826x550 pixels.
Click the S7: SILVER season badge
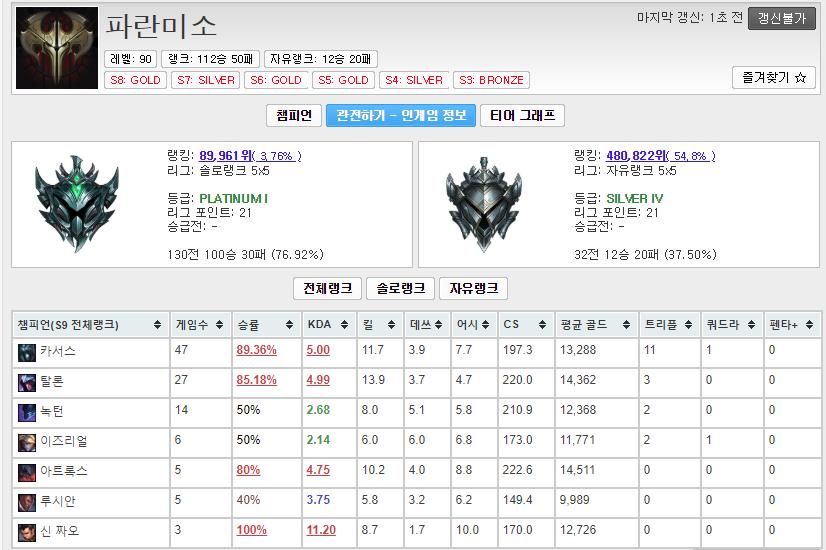click(x=205, y=80)
